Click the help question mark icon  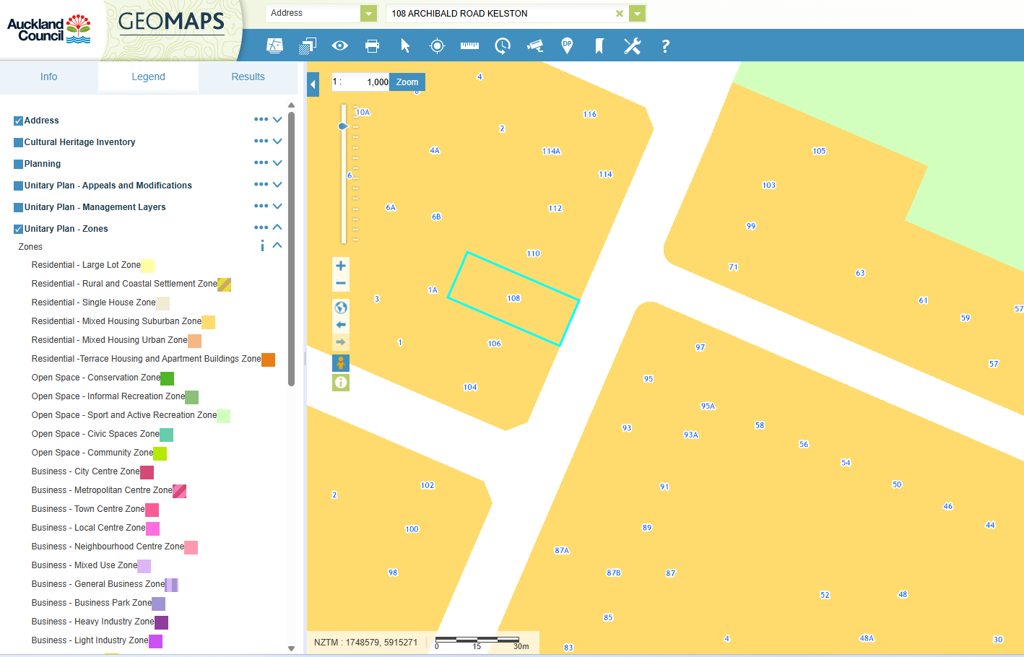tap(665, 46)
